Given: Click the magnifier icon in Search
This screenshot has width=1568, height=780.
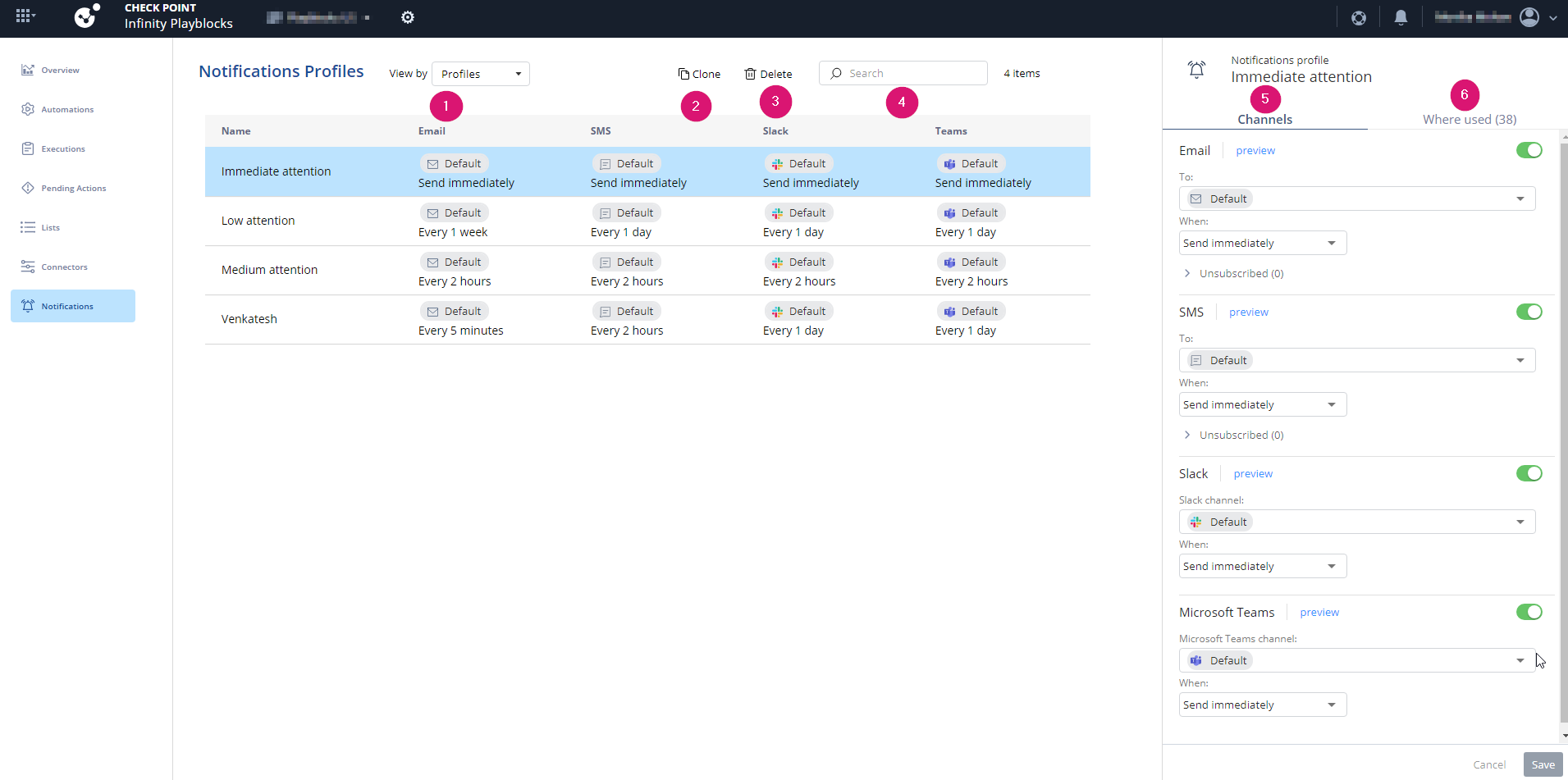Looking at the screenshot, I should 836,73.
